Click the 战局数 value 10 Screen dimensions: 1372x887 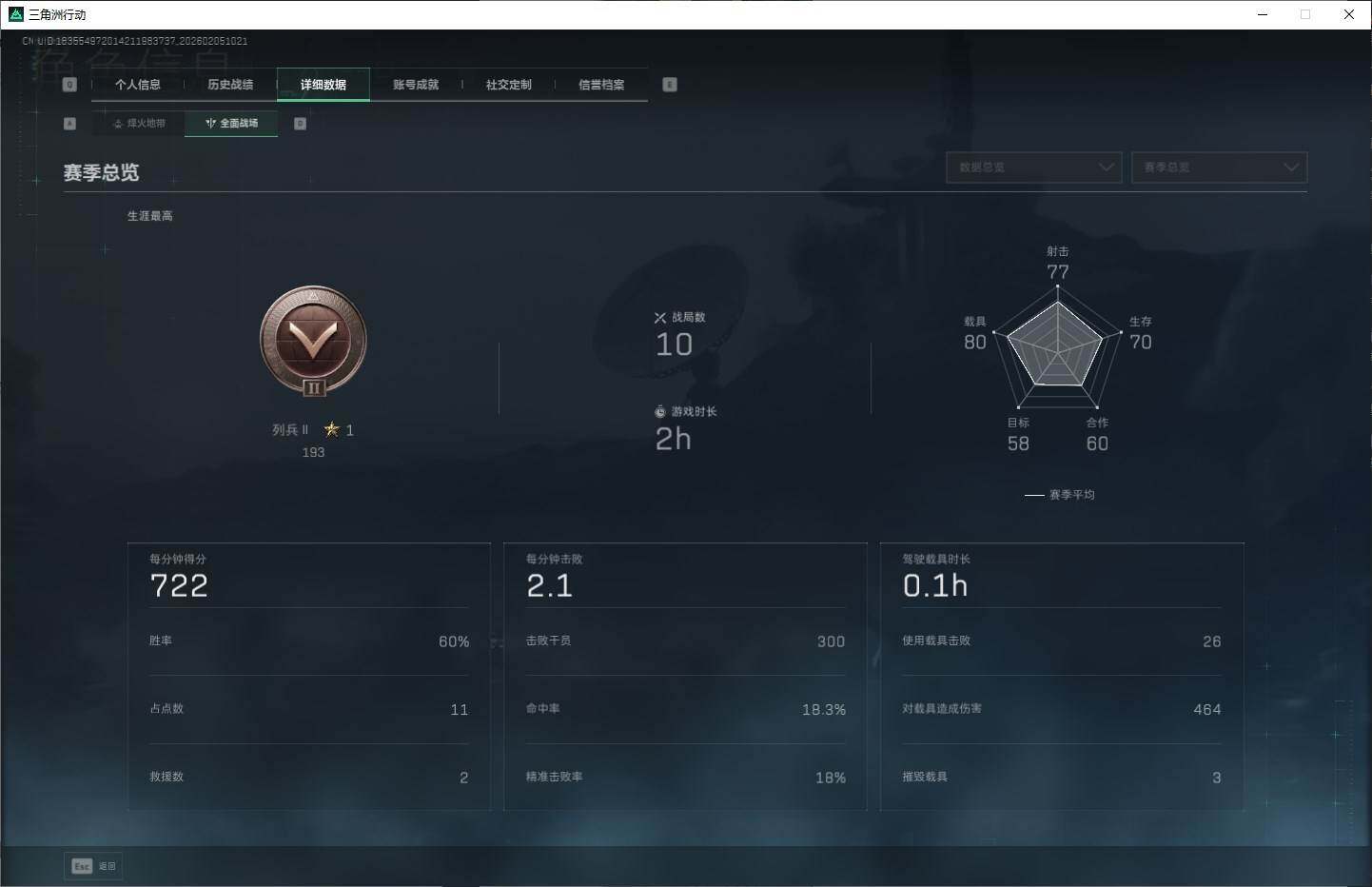674,345
